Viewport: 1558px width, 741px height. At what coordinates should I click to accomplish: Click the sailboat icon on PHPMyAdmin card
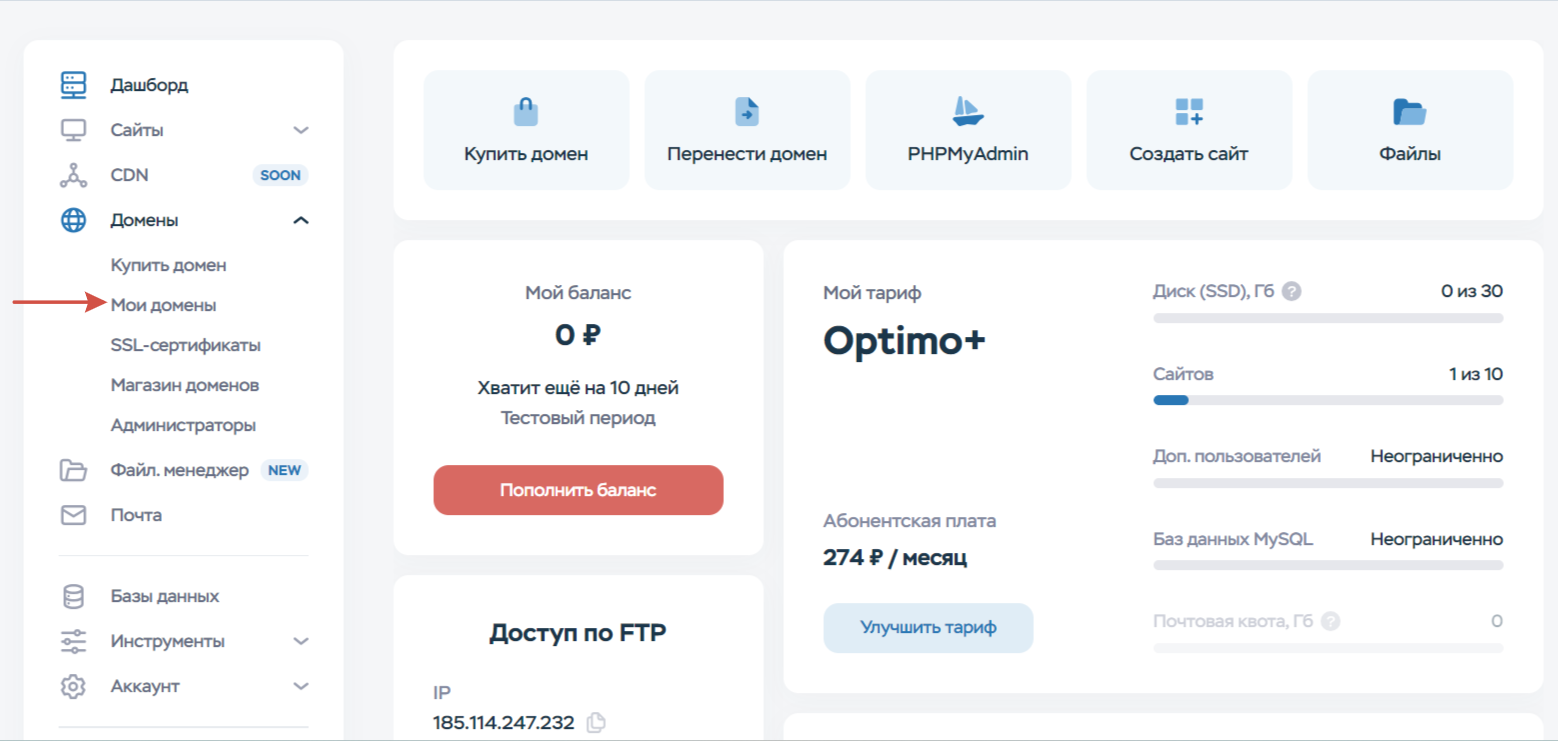(x=968, y=111)
